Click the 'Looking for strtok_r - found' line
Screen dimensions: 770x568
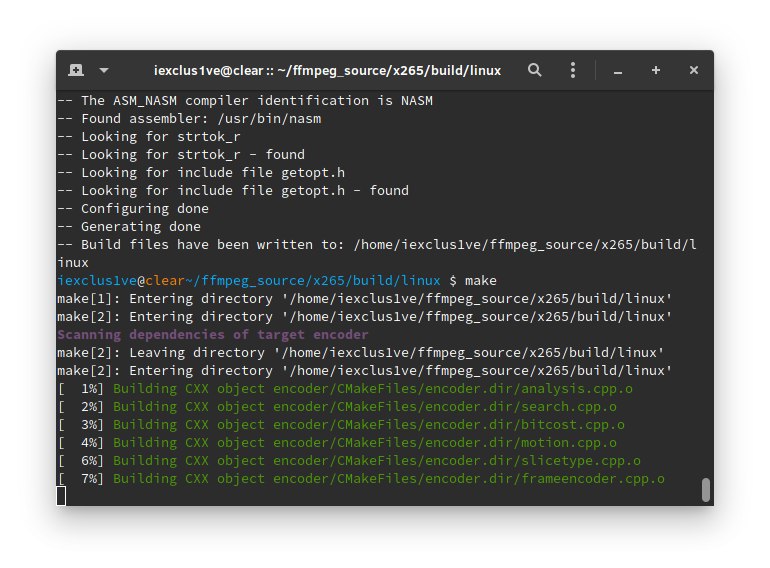(x=181, y=155)
